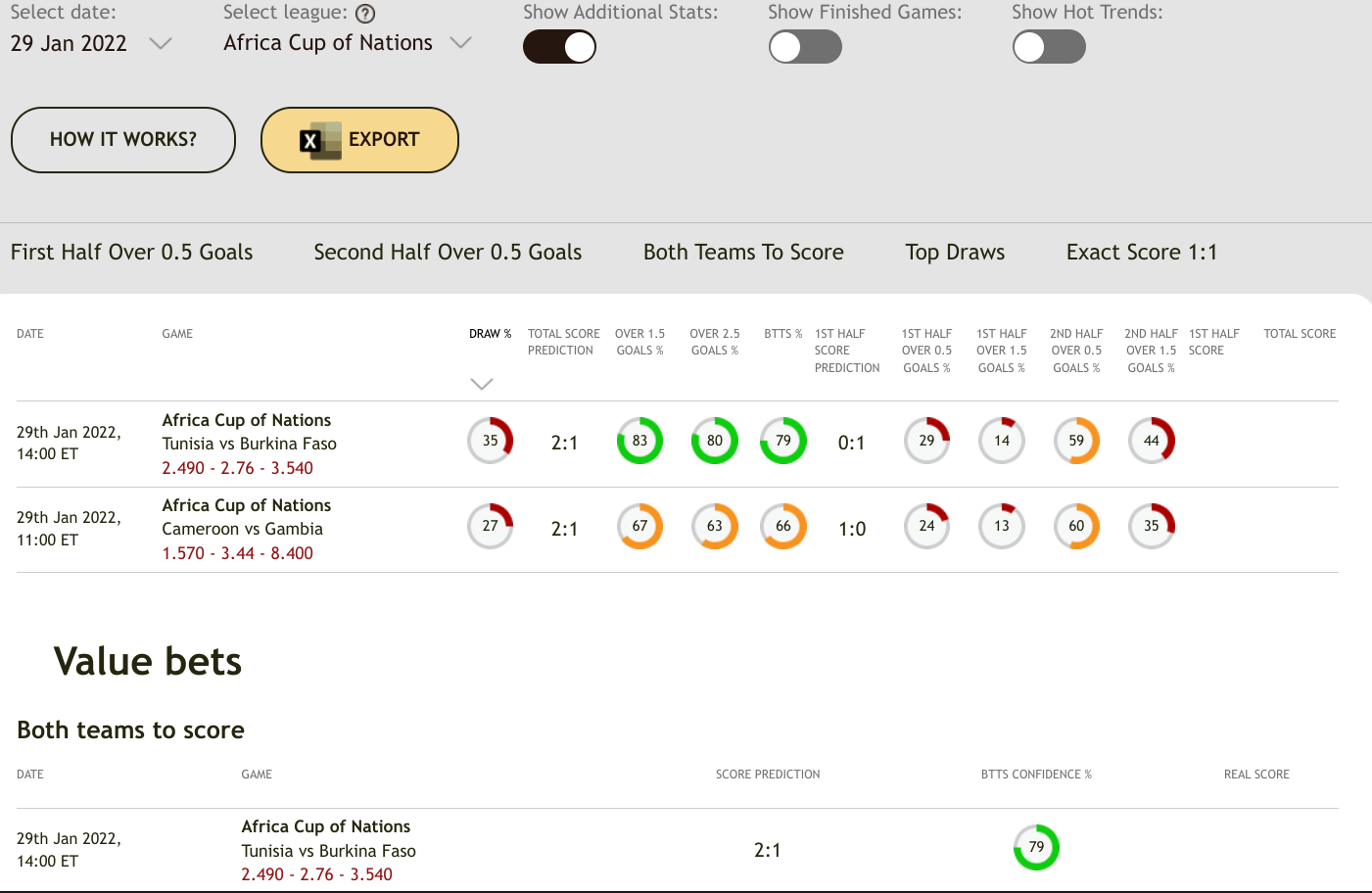Viewport: 1372px width, 893px height.
Task: Click Cameroon total score prediction 2:1
Action: [x=564, y=529]
